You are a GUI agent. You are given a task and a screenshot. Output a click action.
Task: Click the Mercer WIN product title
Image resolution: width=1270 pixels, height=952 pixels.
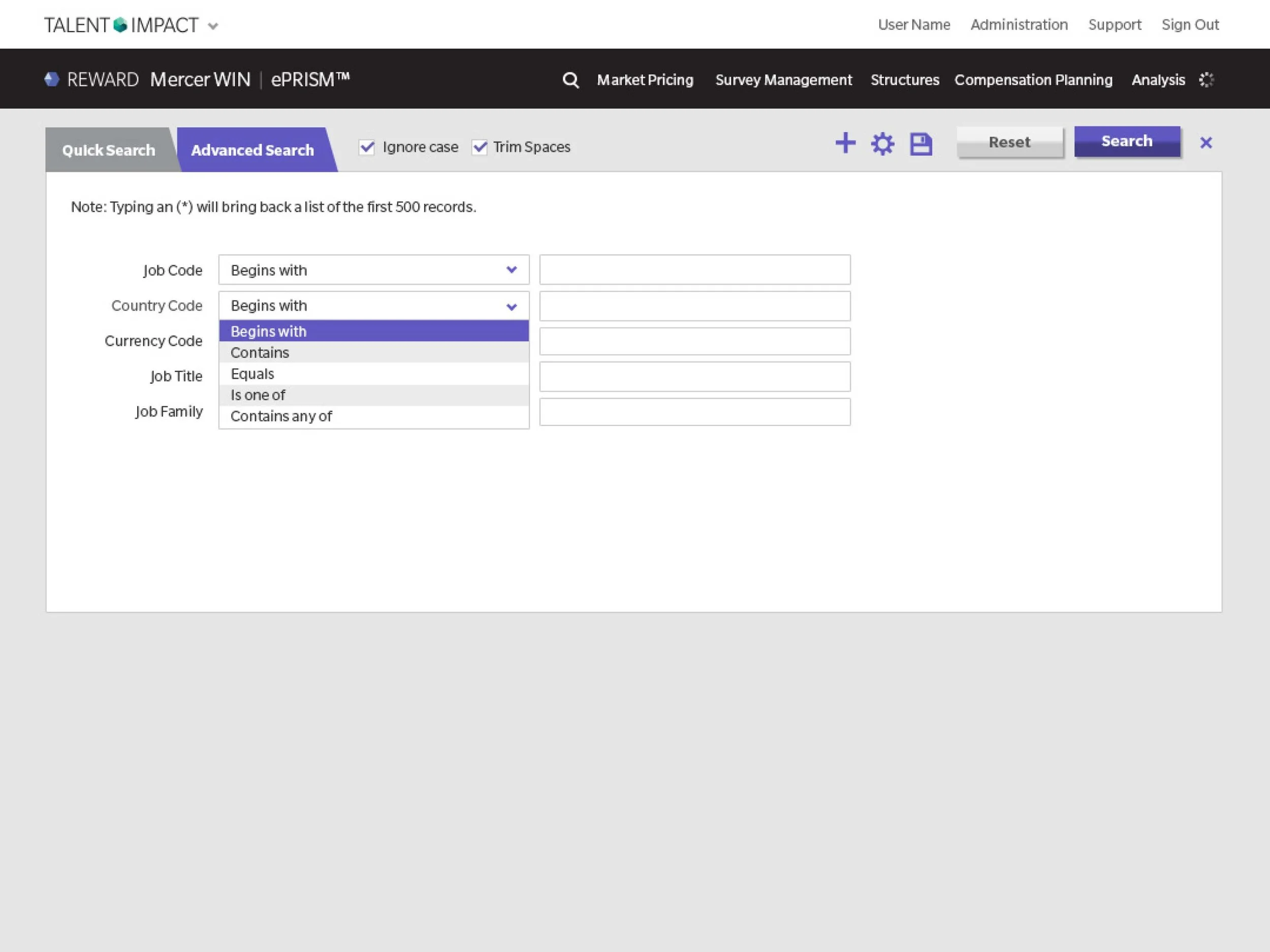(x=200, y=79)
